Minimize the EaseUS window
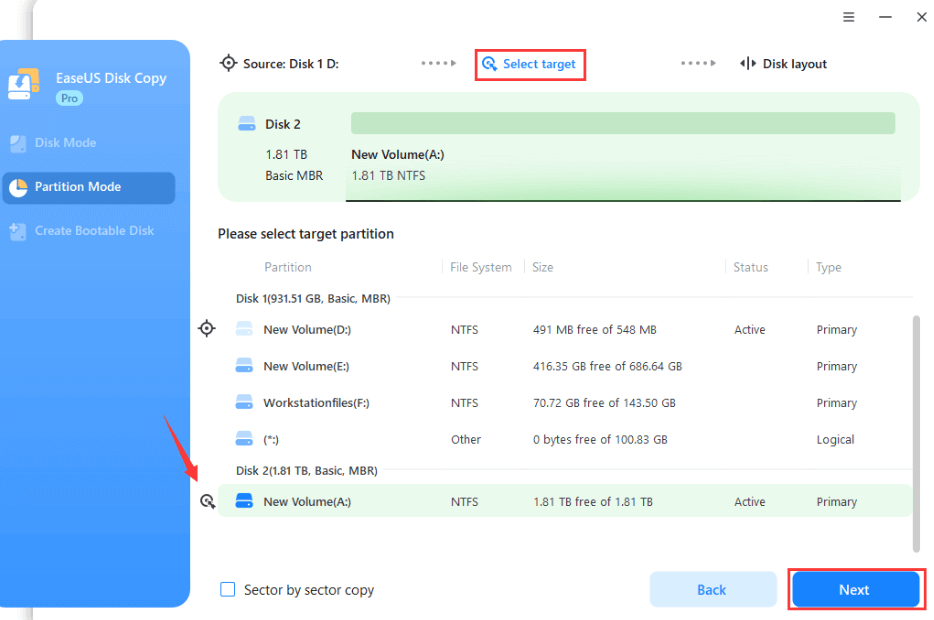Image resolution: width=934 pixels, height=620 pixels. (886, 17)
